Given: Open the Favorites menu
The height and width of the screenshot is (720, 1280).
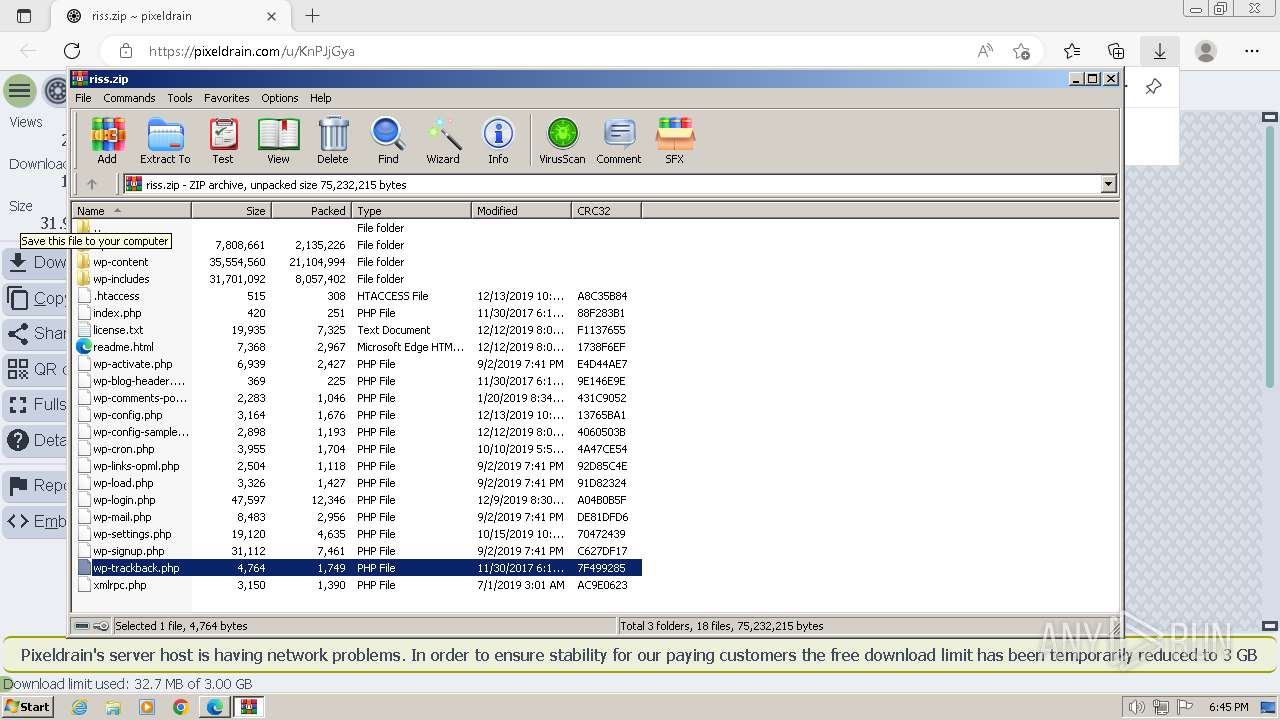Looking at the screenshot, I should pos(227,98).
